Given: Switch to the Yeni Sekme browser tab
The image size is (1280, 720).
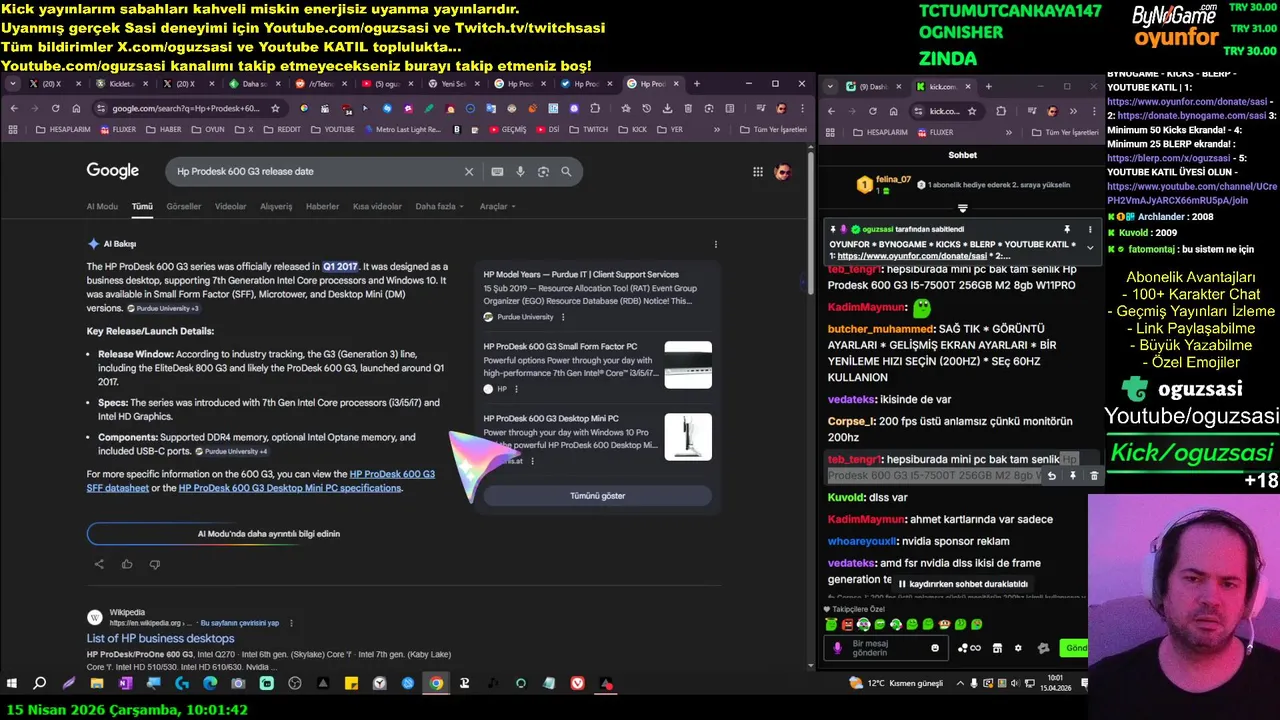Looking at the screenshot, I should pyautogui.click(x=452, y=84).
